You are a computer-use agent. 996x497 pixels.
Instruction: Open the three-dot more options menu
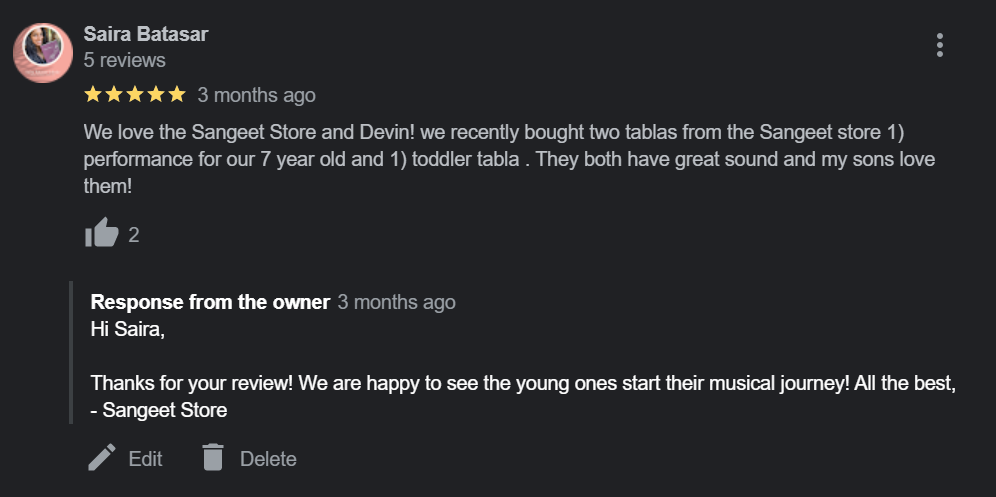click(x=939, y=45)
